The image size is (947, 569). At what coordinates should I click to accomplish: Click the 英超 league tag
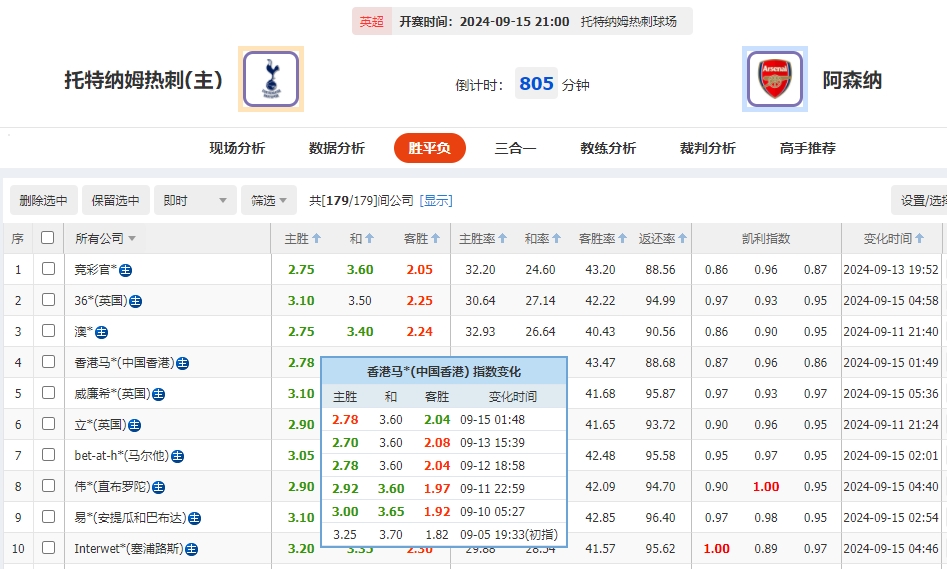(x=371, y=21)
